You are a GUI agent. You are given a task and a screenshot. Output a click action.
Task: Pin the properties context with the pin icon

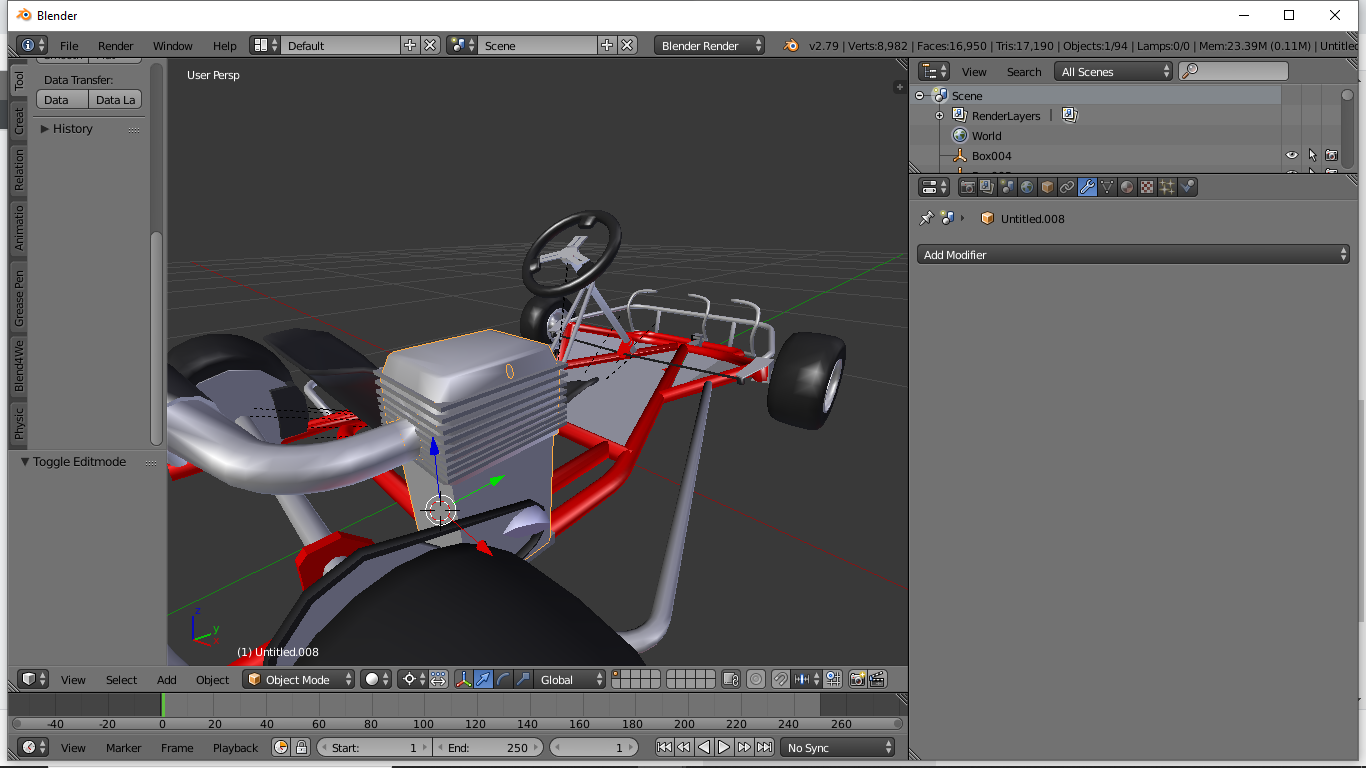(x=926, y=218)
